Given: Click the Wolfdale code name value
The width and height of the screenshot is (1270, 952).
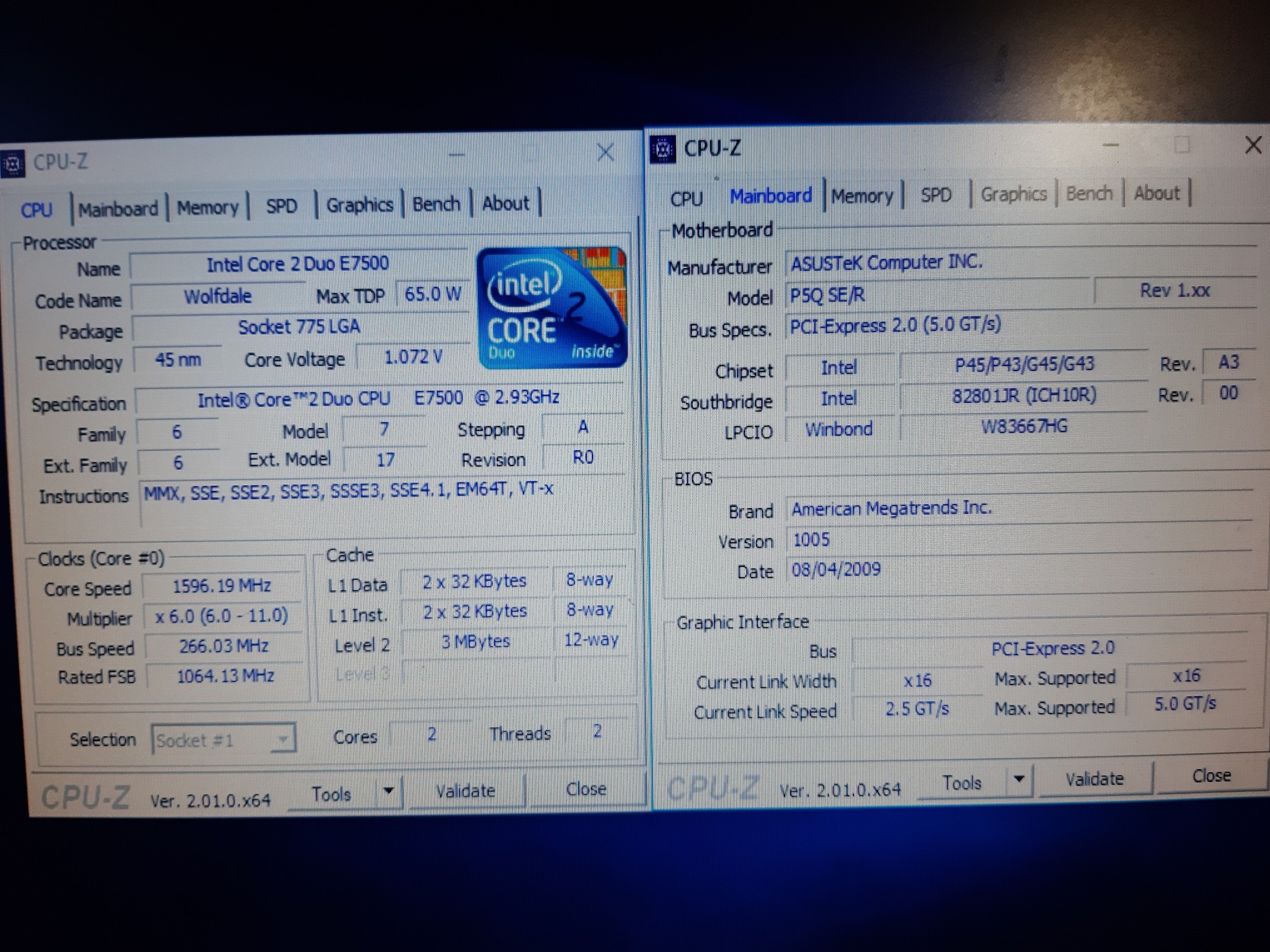Looking at the screenshot, I should (x=218, y=296).
